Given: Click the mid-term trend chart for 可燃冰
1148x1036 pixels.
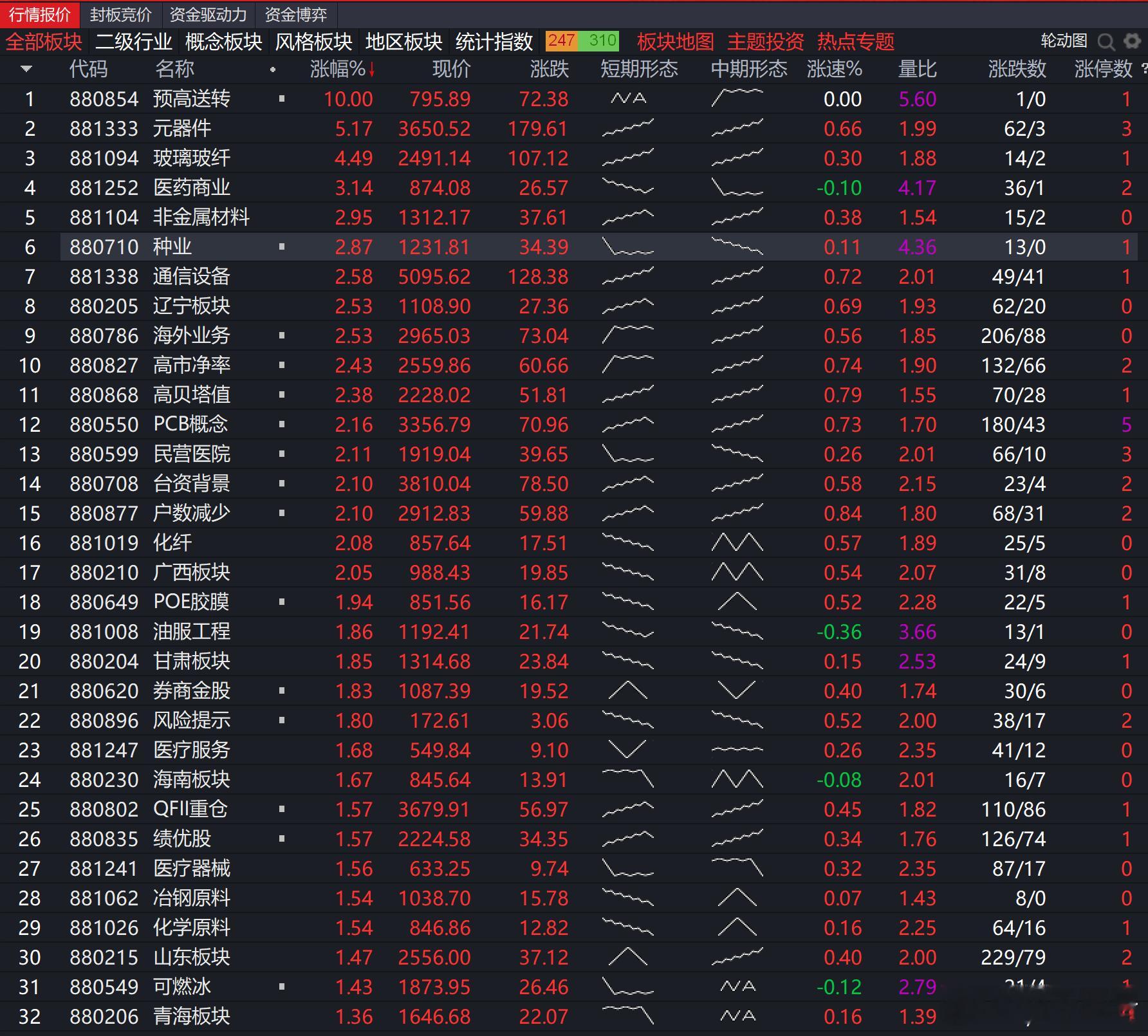Looking at the screenshot, I should [737, 986].
